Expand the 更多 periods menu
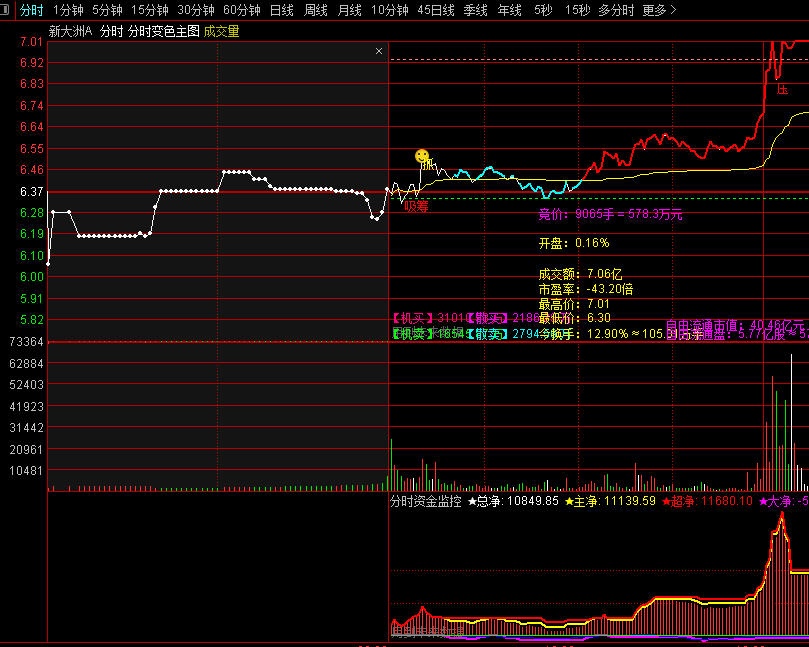The height and width of the screenshot is (647, 809). (658, 10)
